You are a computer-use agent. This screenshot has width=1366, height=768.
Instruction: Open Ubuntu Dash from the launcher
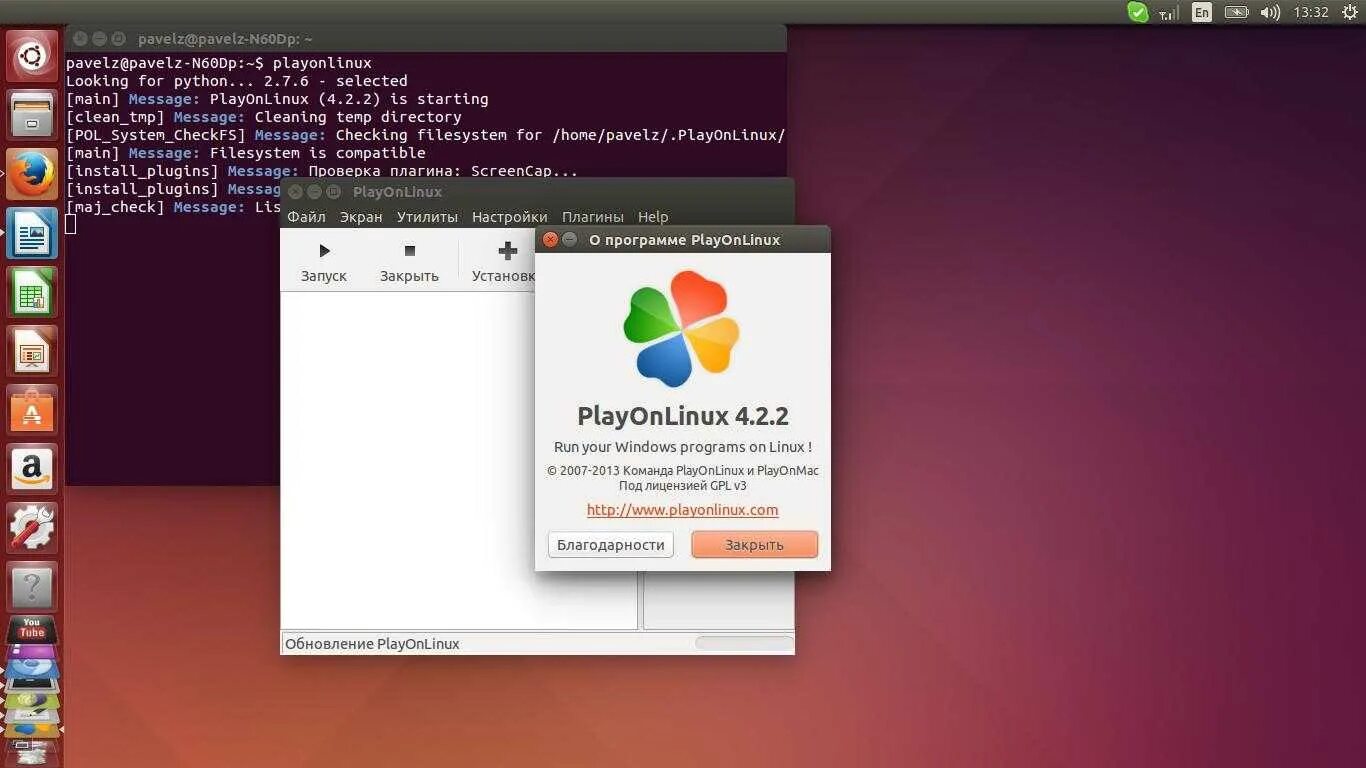(32, 56)
